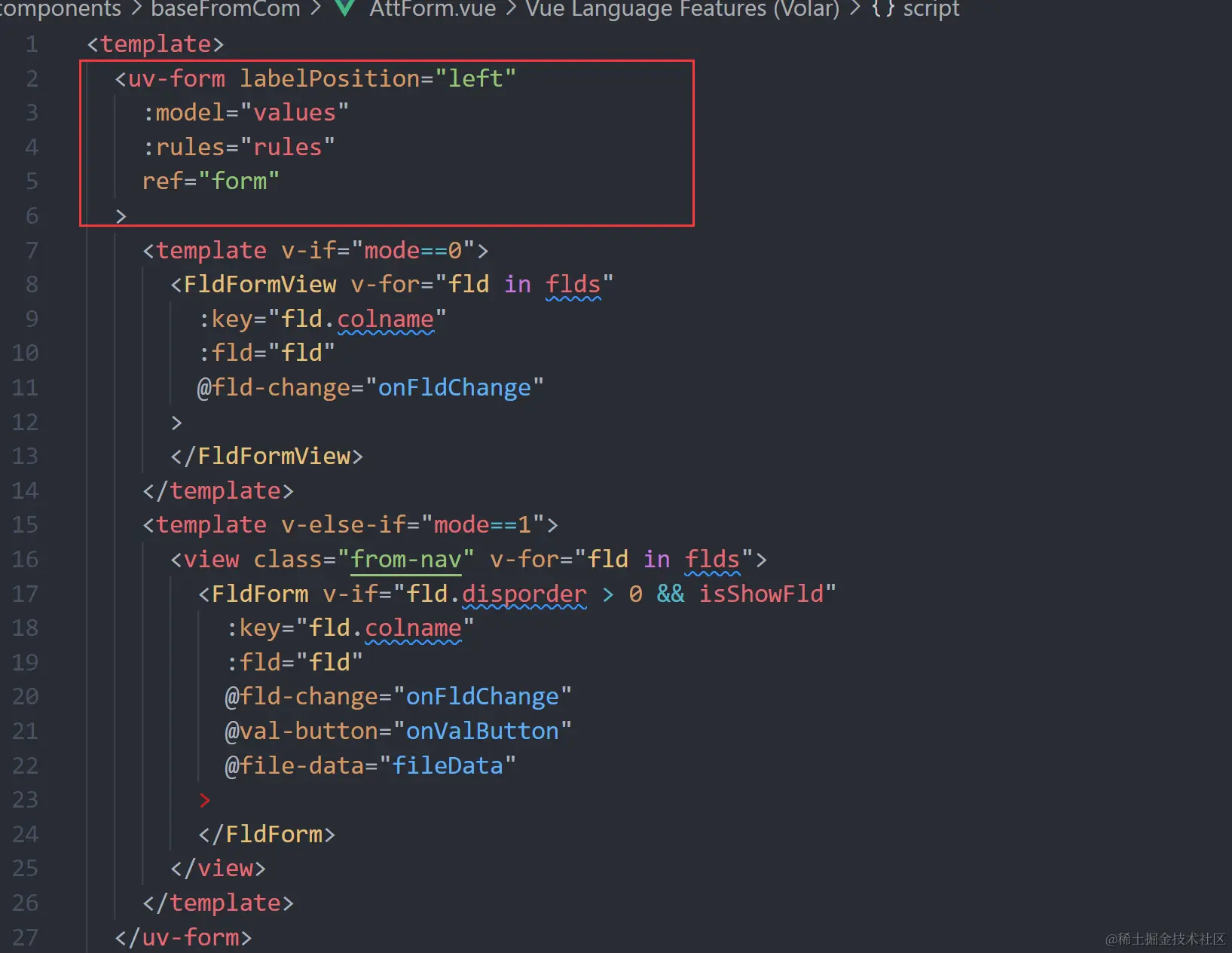Viewport: 1232px width, 953px height.
Task: Click closing </template> on line 26
Action: point(219,903)
